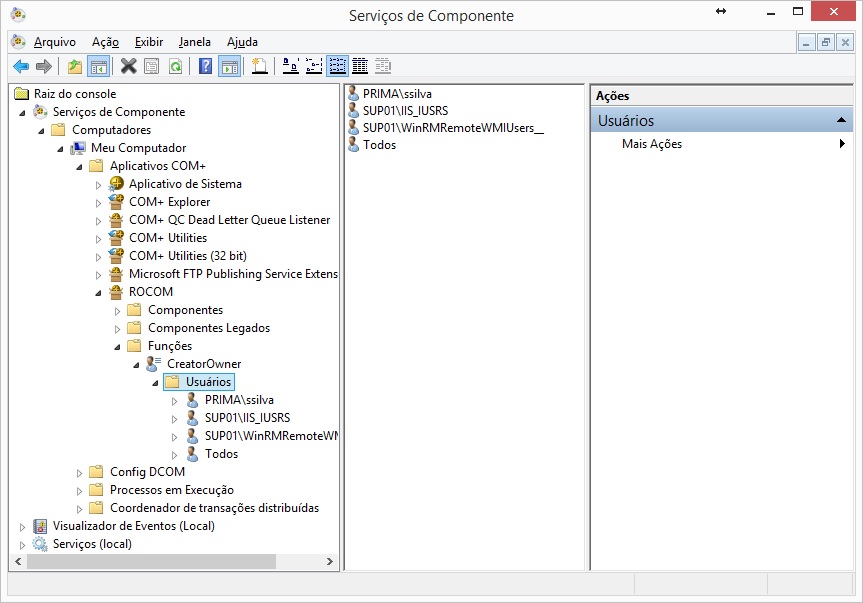Toggle the console tree pane icon
This screenshot has height=603, width=863.
pos(99,67)
